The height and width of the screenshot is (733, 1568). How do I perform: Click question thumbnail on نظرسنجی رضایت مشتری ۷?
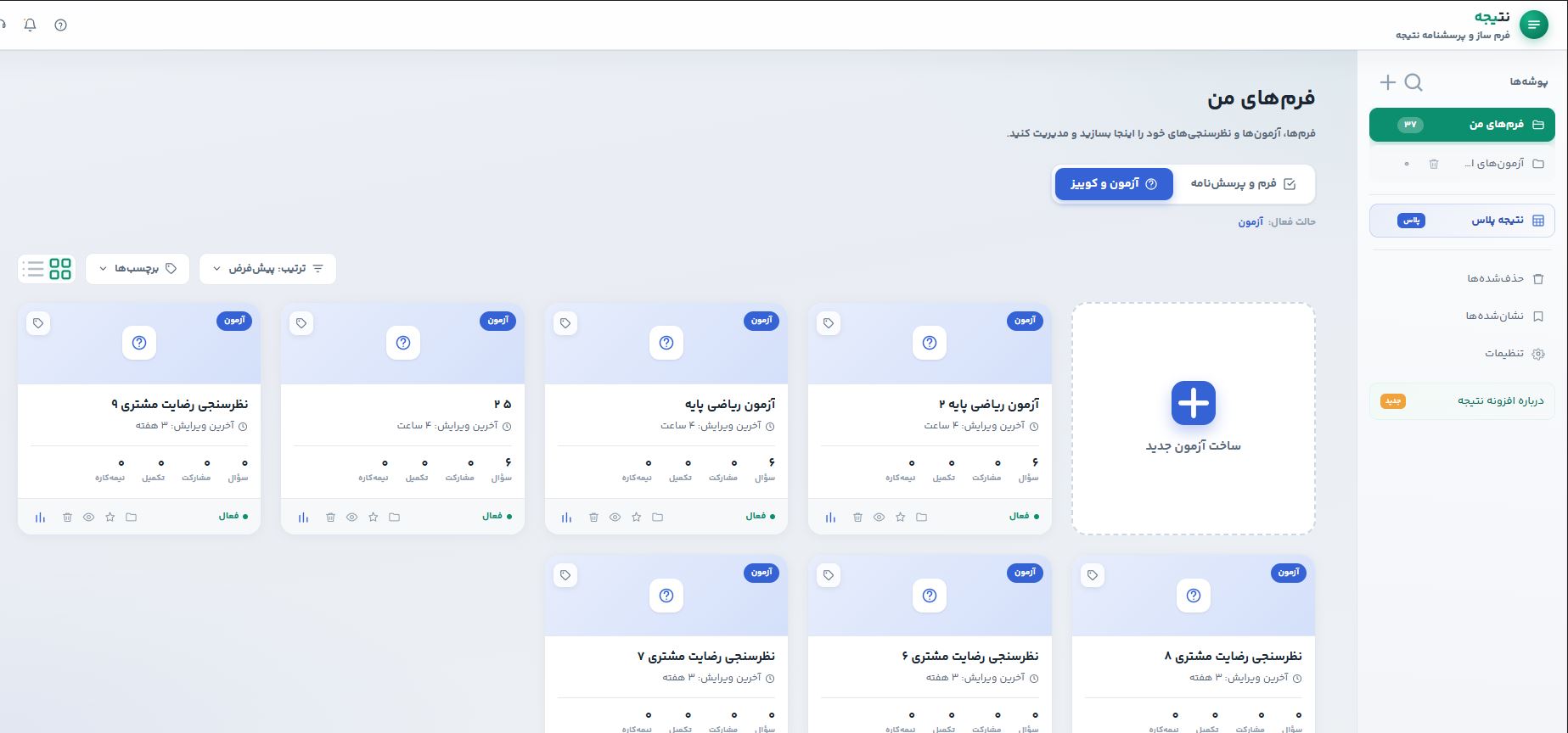click(x=666, y=596)
